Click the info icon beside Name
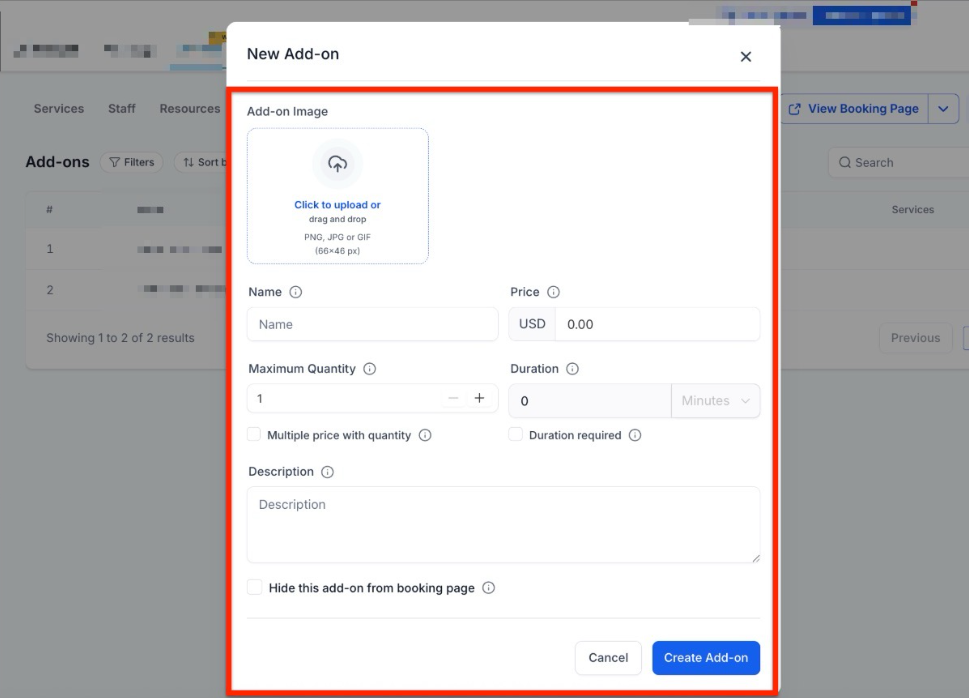Screen dimensions: 970x698 pyautogui.click(x=295, y=292)
